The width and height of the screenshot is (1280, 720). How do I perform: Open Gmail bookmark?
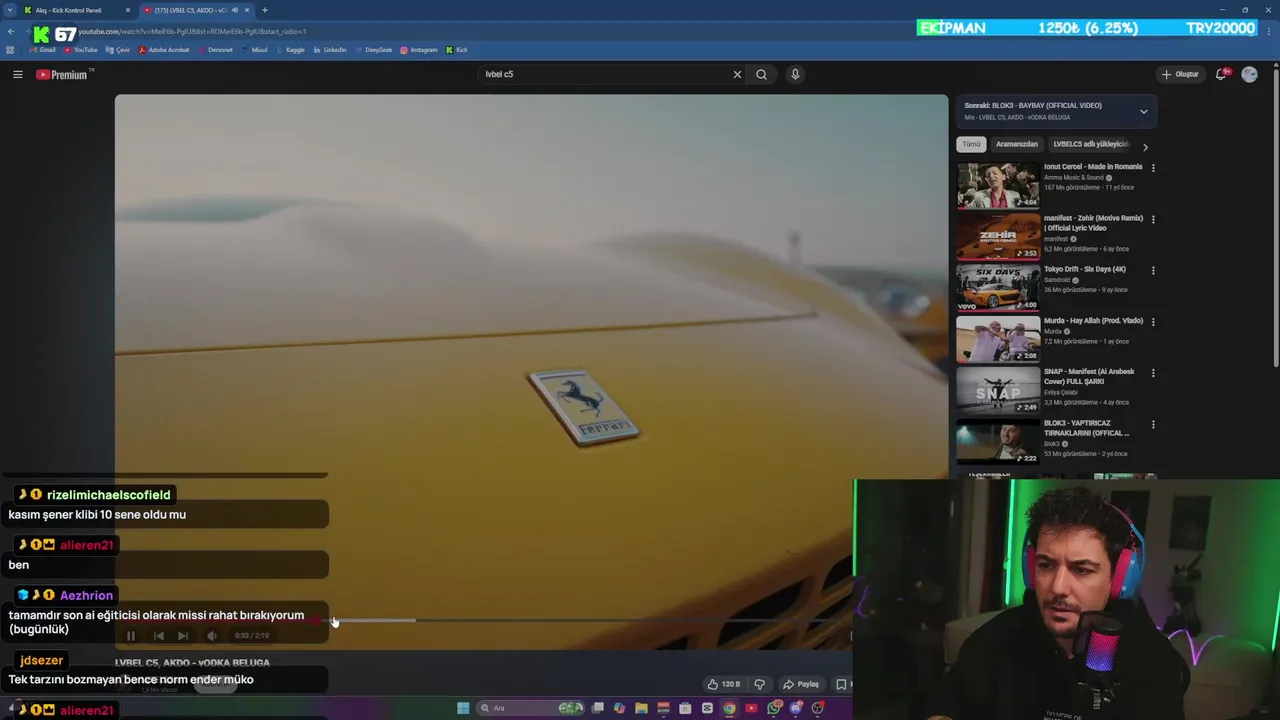tap(42, 50)
